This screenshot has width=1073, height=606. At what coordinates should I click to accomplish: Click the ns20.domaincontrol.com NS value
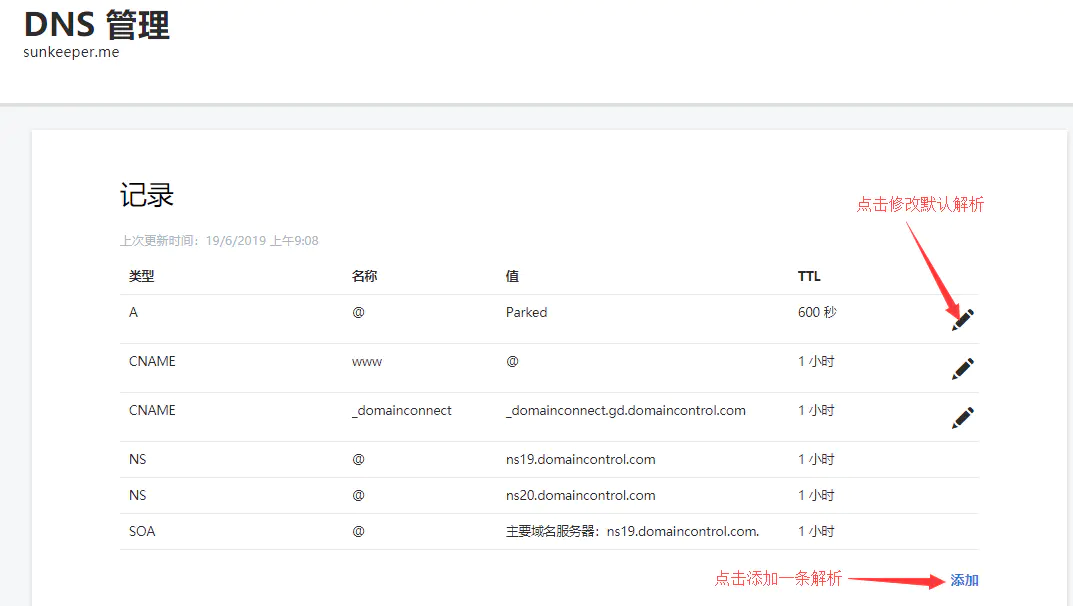coord(580,495)
